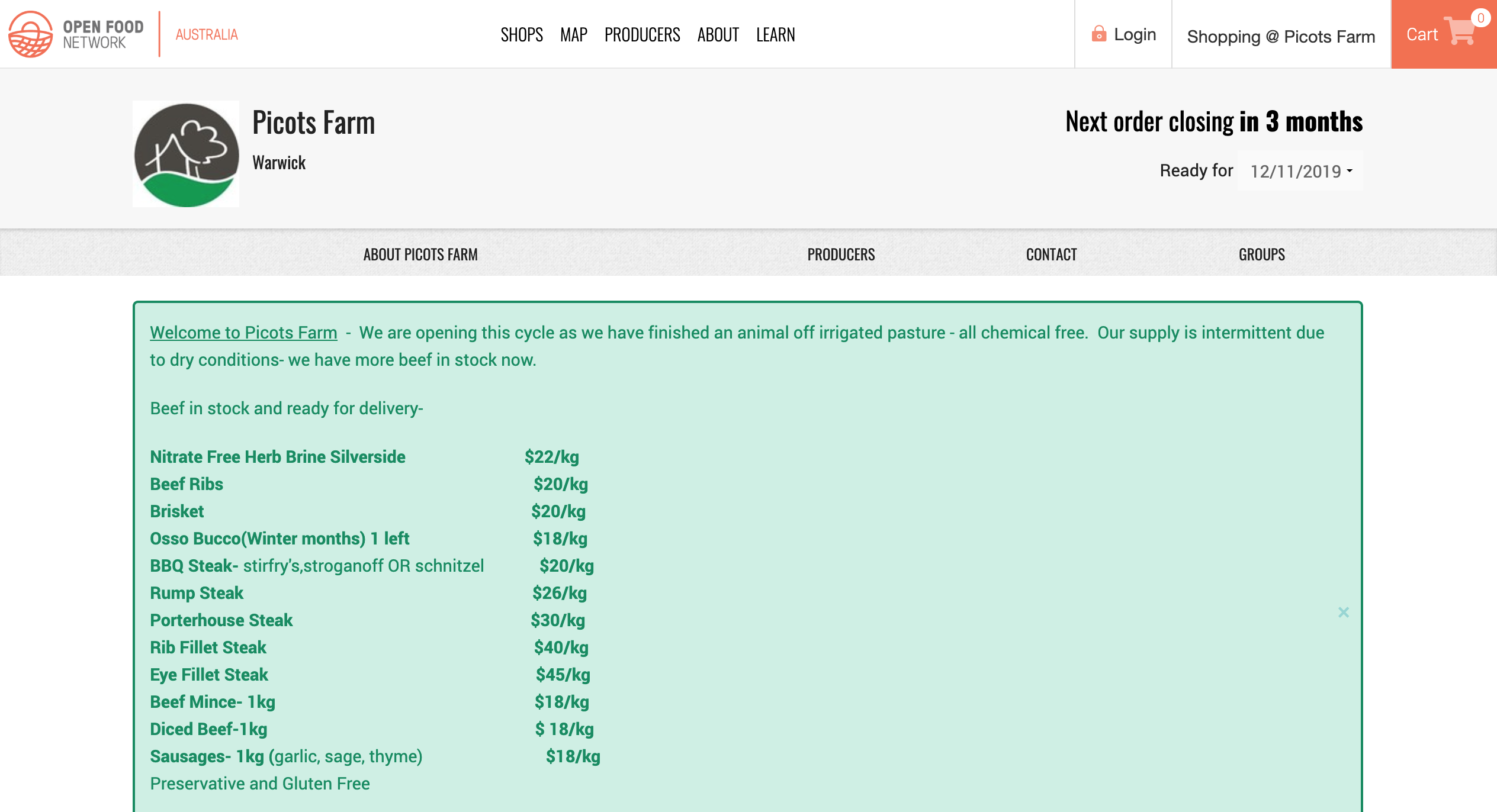This screenshot has width=1497, height=812.
Task: Dismiss the green welcome message with X
Action: (1343, 612)
